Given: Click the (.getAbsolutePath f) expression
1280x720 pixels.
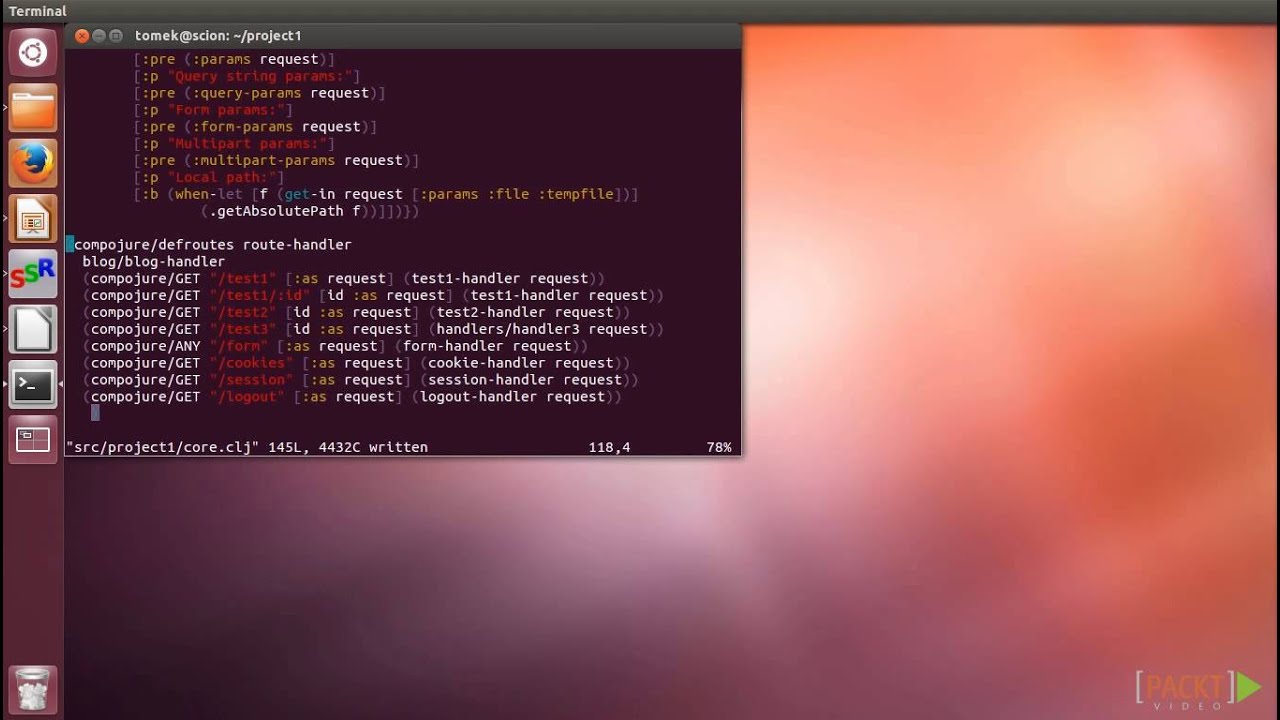Looking at the screenshot, I should tap(285, 212).
